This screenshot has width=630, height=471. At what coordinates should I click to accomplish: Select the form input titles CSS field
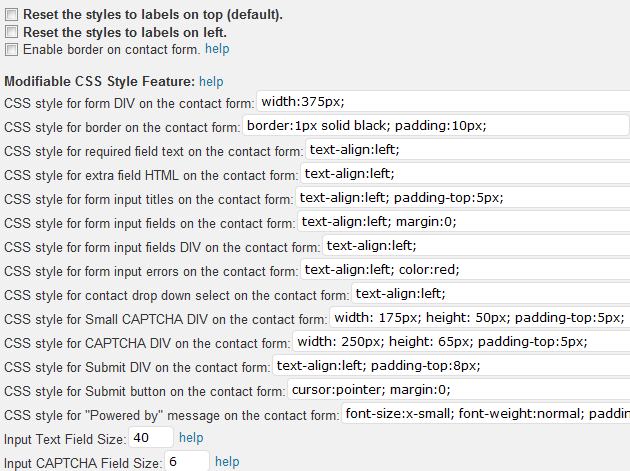point(463,198)
